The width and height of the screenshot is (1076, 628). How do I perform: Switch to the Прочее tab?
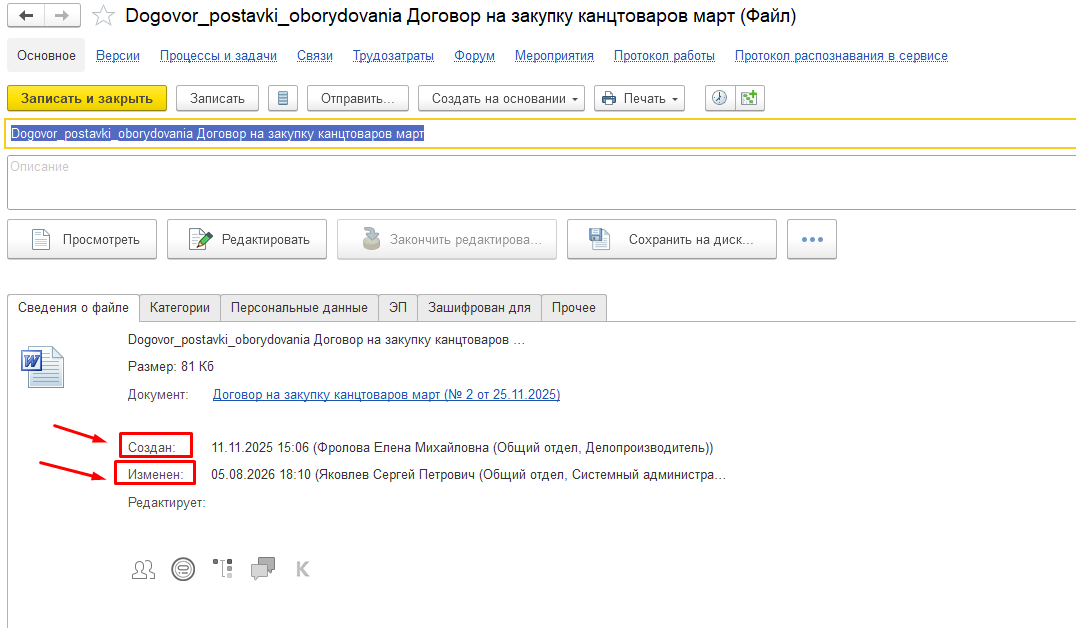574,307
